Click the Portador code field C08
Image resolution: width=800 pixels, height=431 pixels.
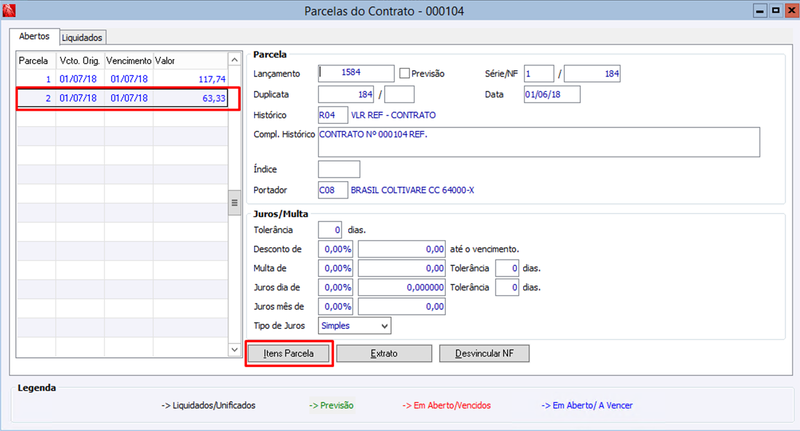tap(333, 190)
